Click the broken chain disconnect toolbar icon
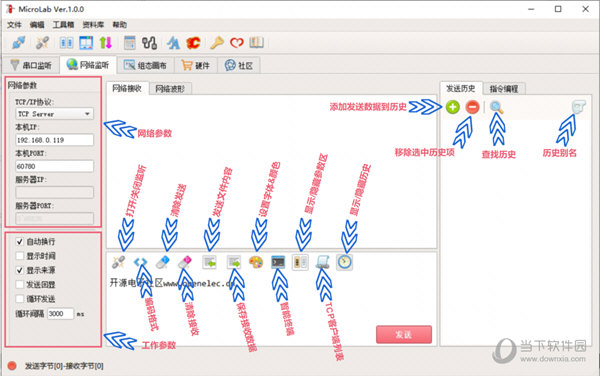 tap(42, 42)
